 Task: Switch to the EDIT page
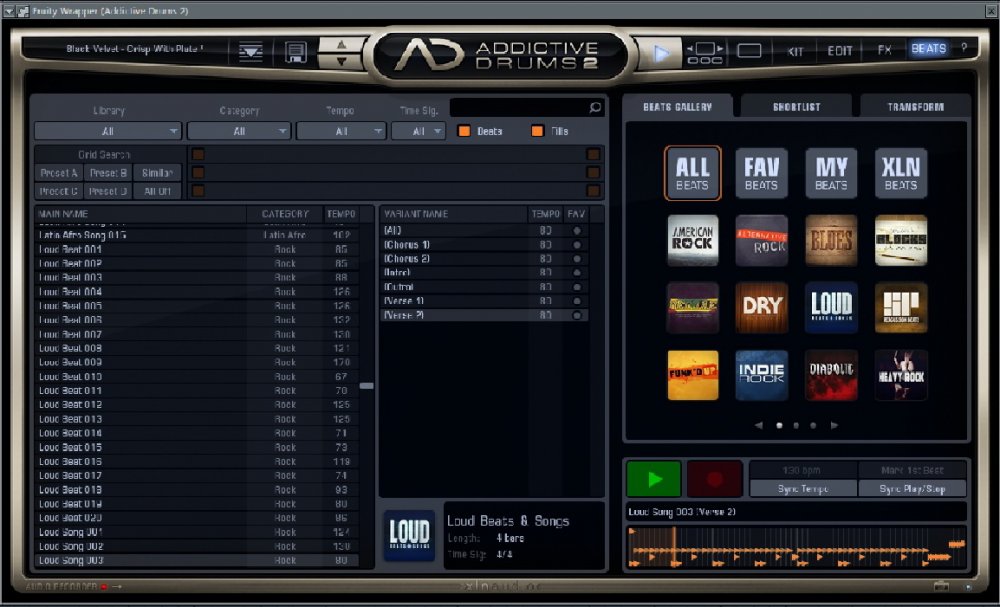pyautogui.click(x=839, y=51)
